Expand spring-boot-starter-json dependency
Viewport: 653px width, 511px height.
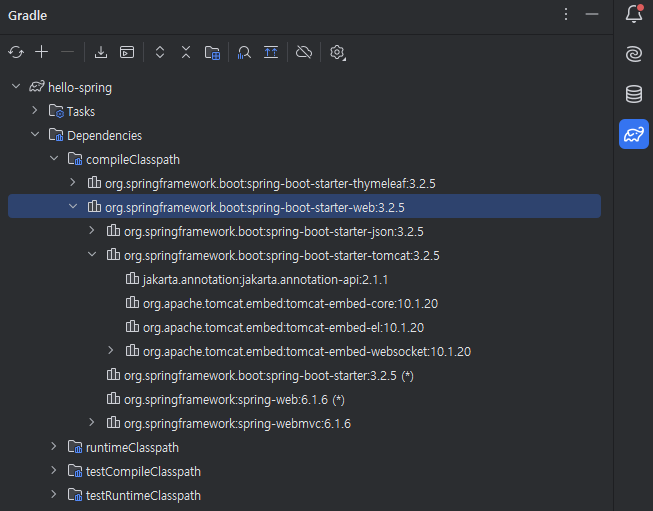coord(92,230)
